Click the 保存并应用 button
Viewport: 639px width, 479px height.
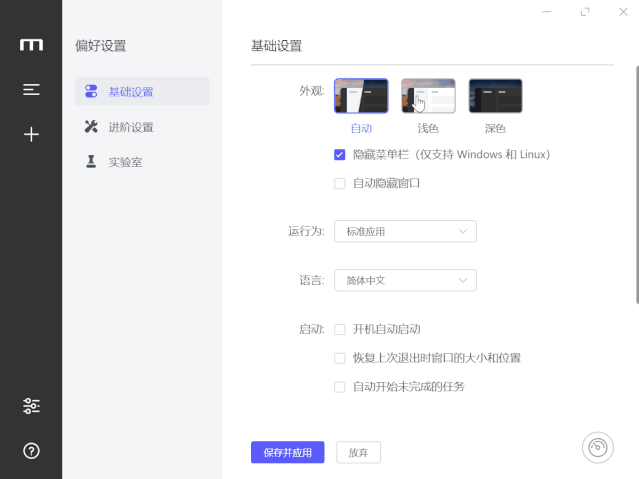pyautogui.click(x=288, y=452)
